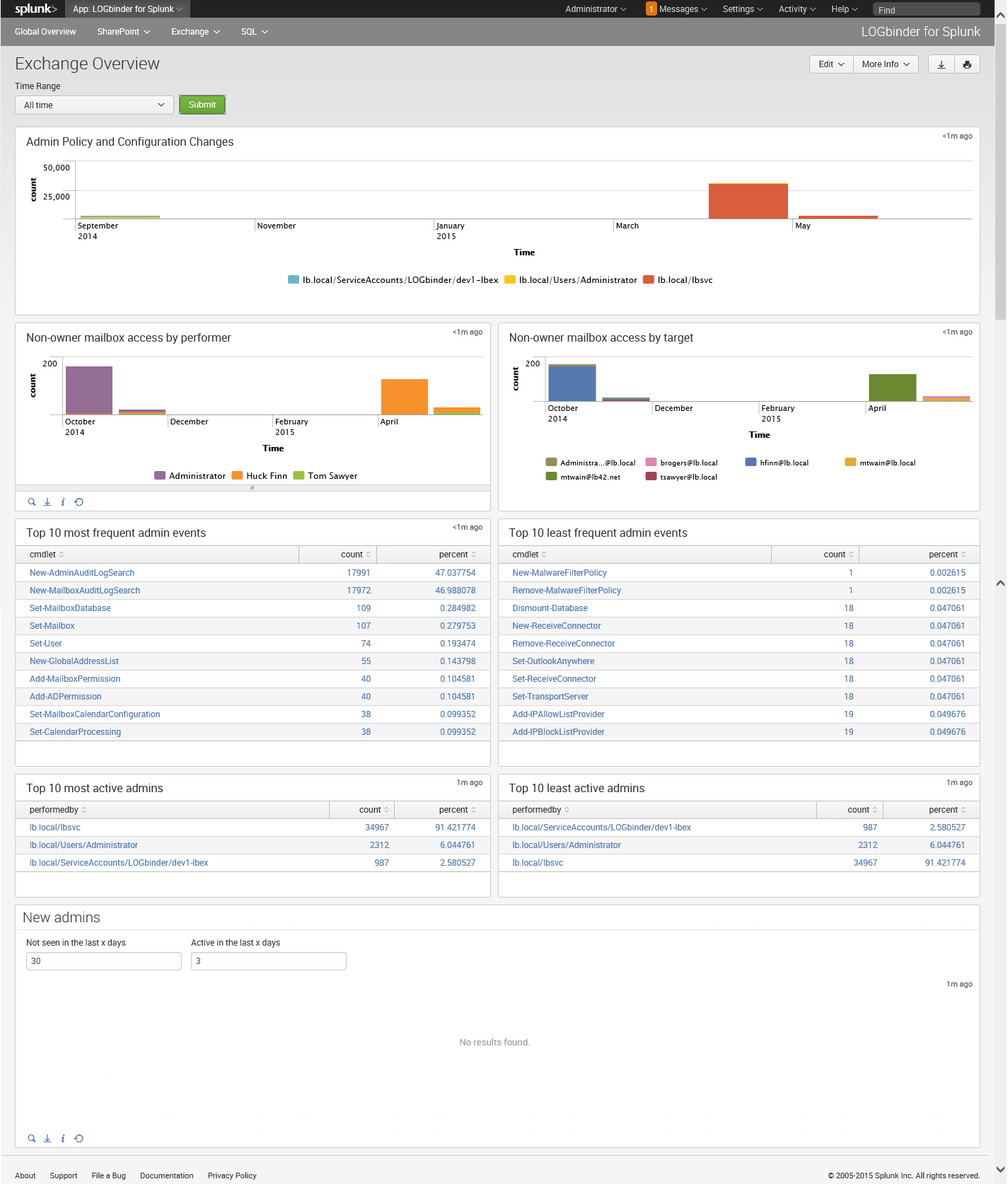Click export icon in performer mailbox panel
The width and height of the screenshot is (1008, 1184).
47,502
